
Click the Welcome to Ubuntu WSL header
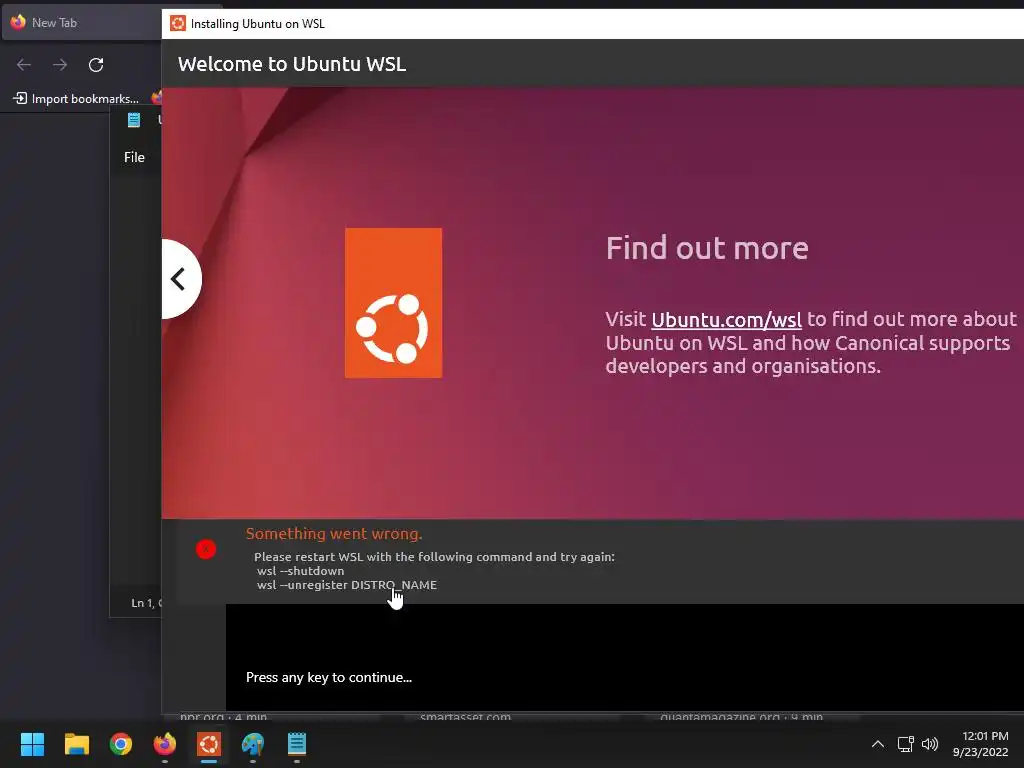coord(292,64)
